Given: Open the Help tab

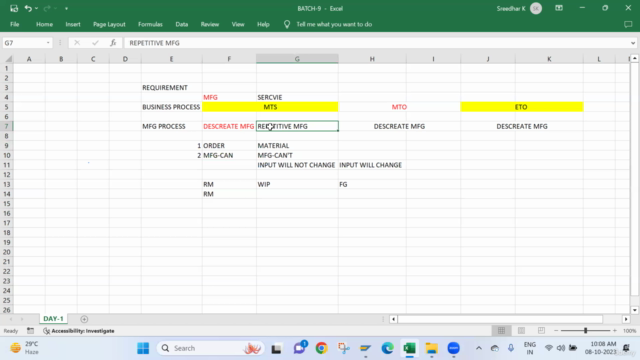Looking at the screenshot, I should pyautogui.click(x=263, y=24).
